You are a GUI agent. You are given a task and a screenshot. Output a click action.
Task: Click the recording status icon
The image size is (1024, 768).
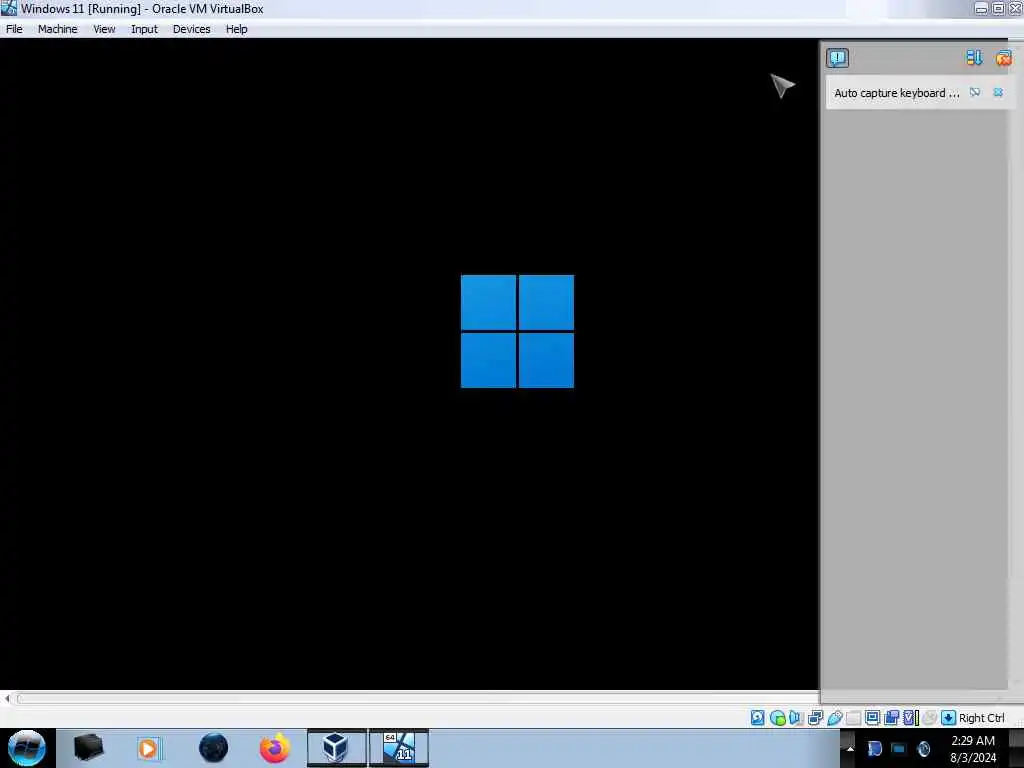(891, 718)
